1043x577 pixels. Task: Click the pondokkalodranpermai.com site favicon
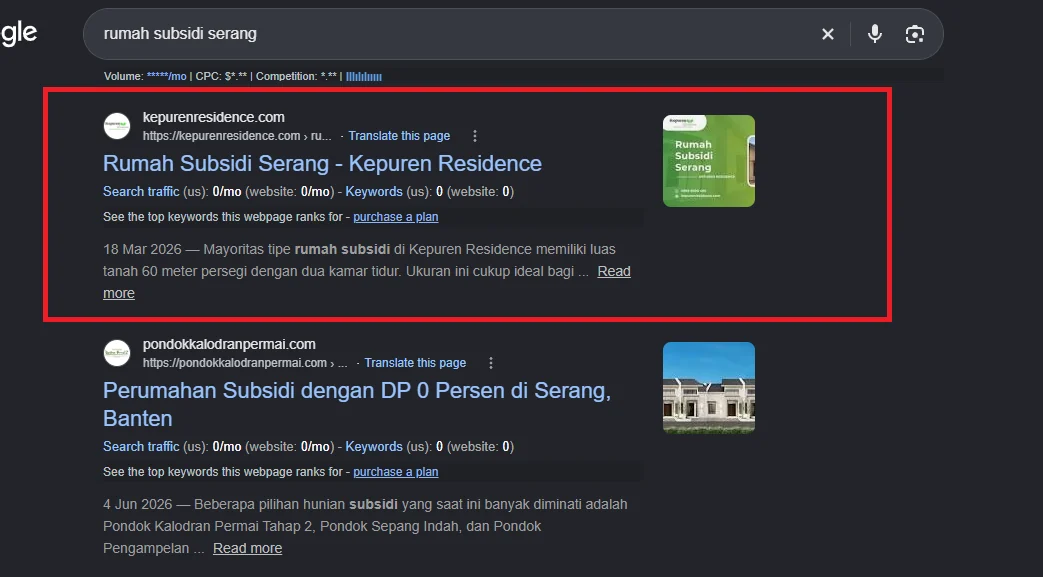pos(117,353)
